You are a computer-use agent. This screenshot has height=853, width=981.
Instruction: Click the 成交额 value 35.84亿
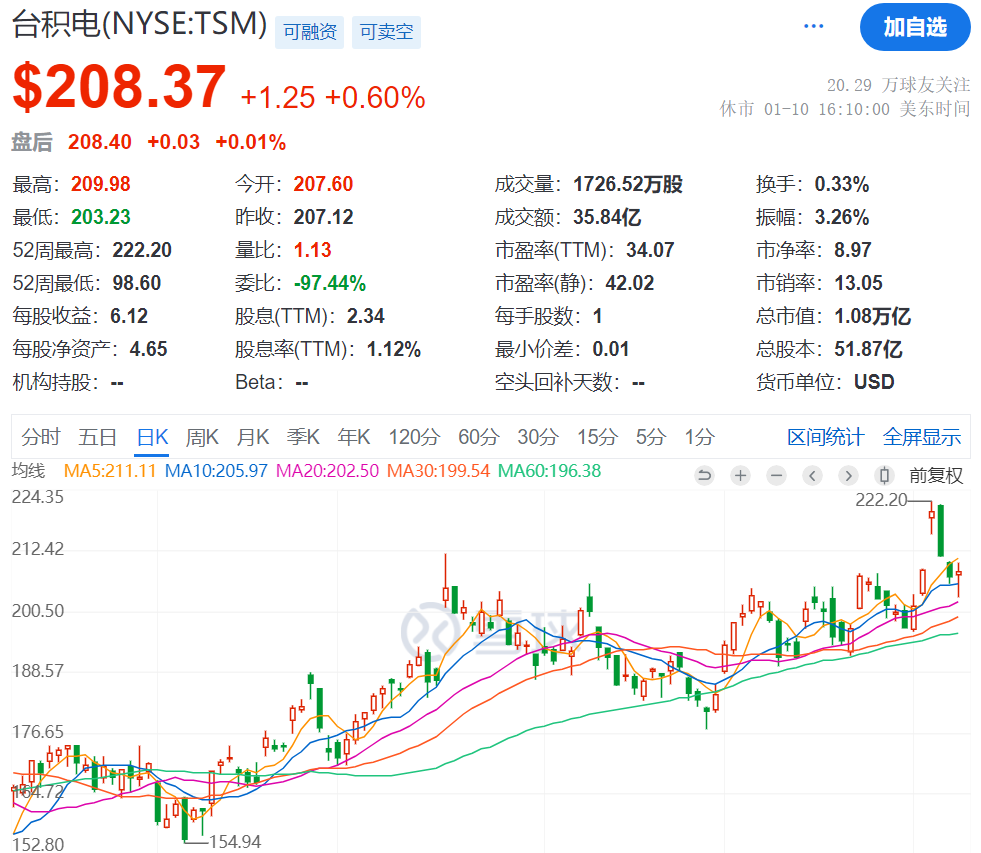click(607, 217)
